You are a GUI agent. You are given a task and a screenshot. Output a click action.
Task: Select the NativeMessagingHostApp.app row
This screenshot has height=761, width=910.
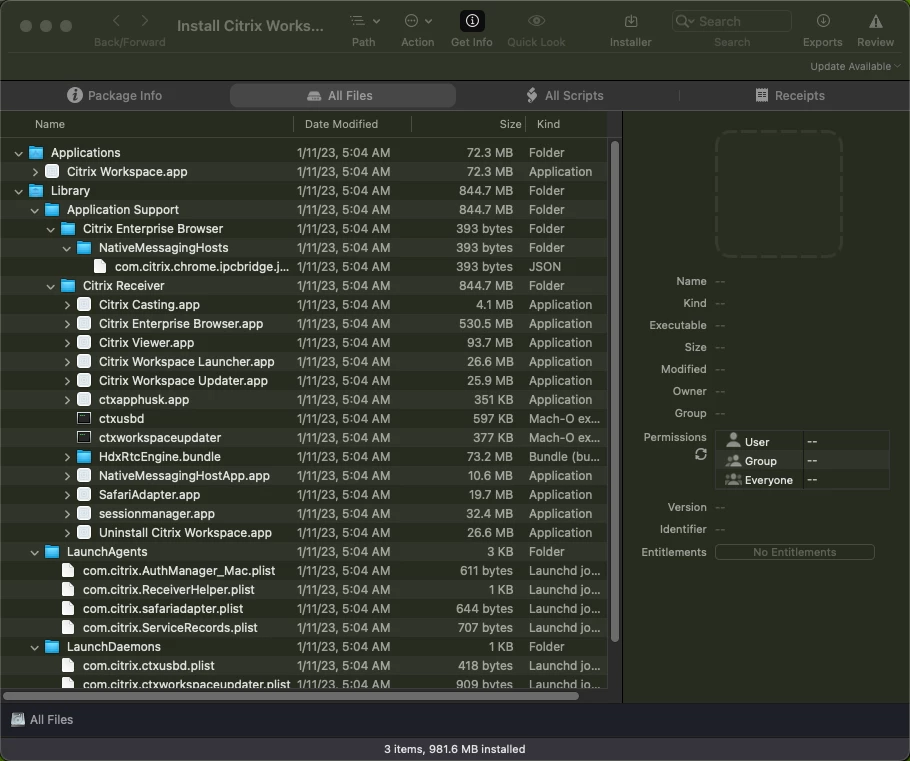304,476
